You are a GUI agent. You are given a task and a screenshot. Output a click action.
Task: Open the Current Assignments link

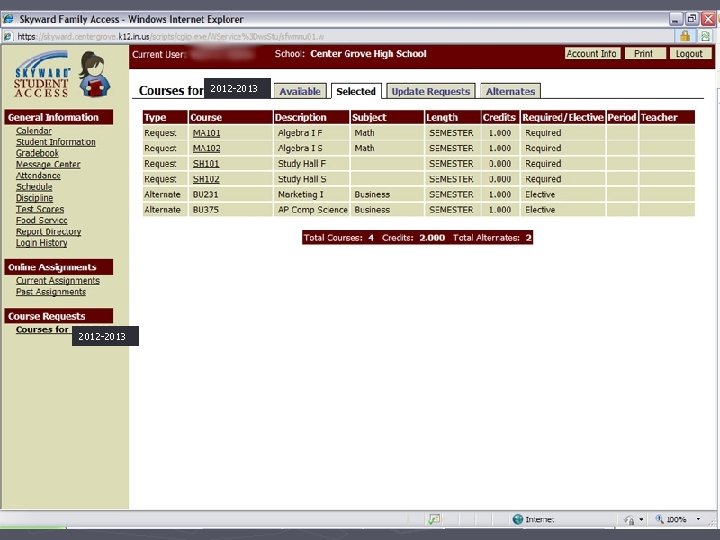click(x=57, y=280)
